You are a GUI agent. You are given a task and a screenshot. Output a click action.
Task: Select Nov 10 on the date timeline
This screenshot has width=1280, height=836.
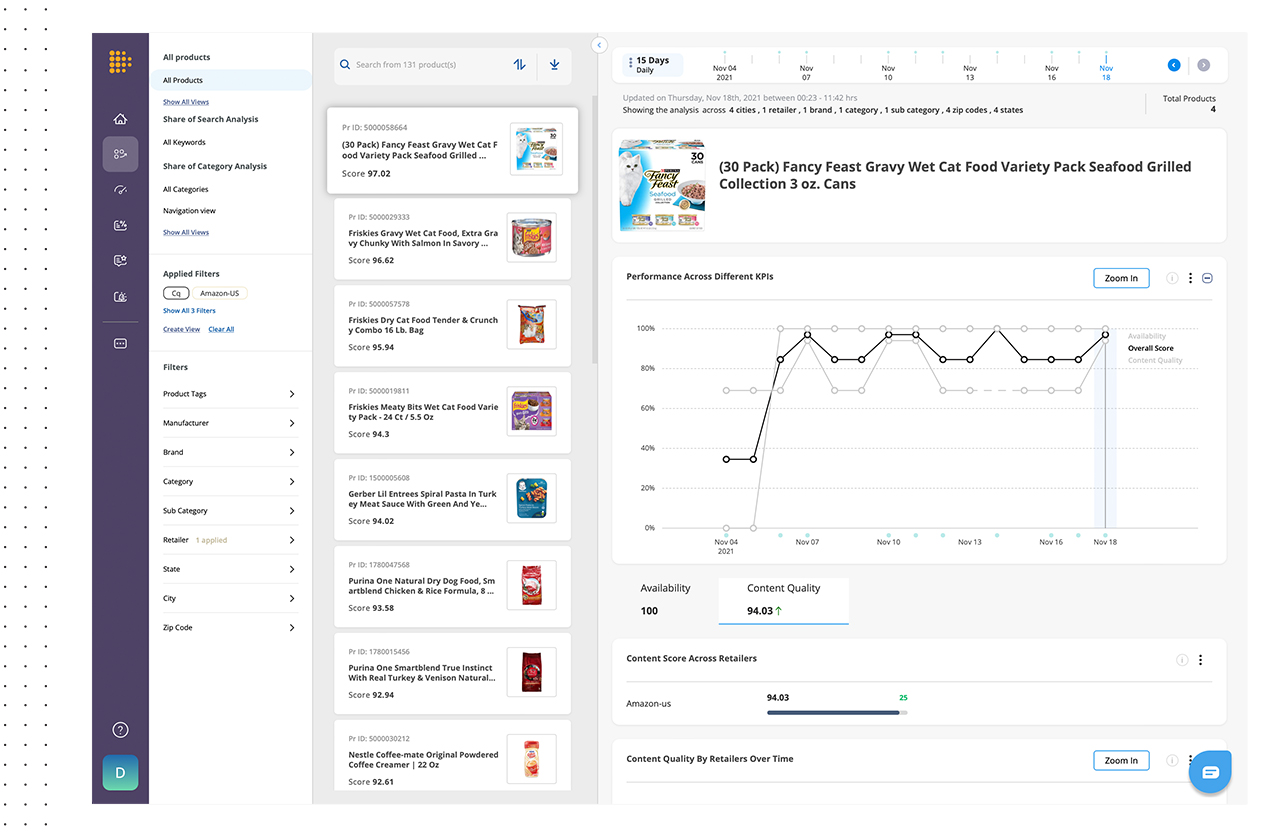click(x=888, y=72)
